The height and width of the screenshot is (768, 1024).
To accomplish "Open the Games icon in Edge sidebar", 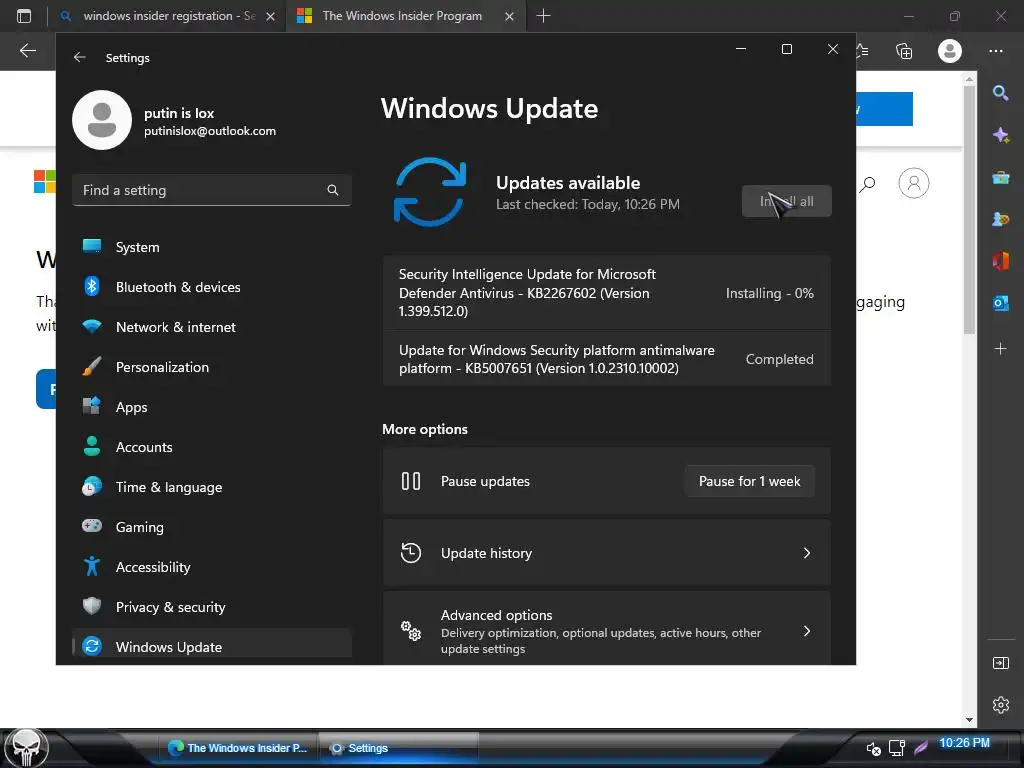I will point(1000,219).
